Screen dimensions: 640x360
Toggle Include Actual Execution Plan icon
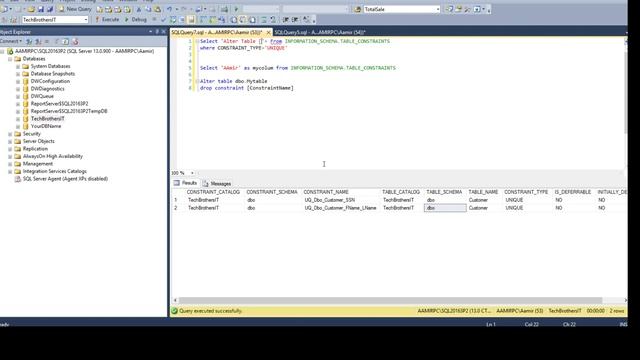pyautogui.click(x=203, y=19)
